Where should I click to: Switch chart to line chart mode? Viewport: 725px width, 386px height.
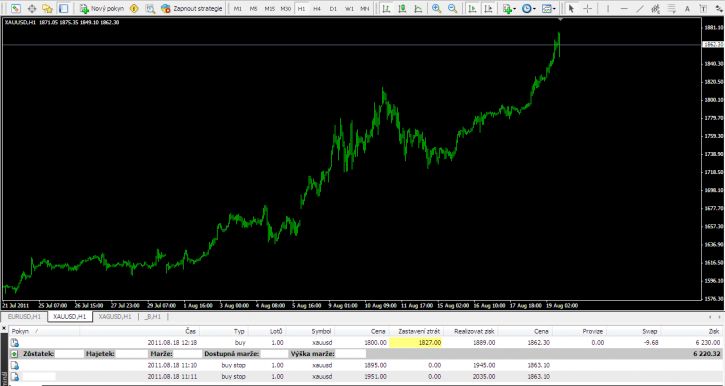418,8
